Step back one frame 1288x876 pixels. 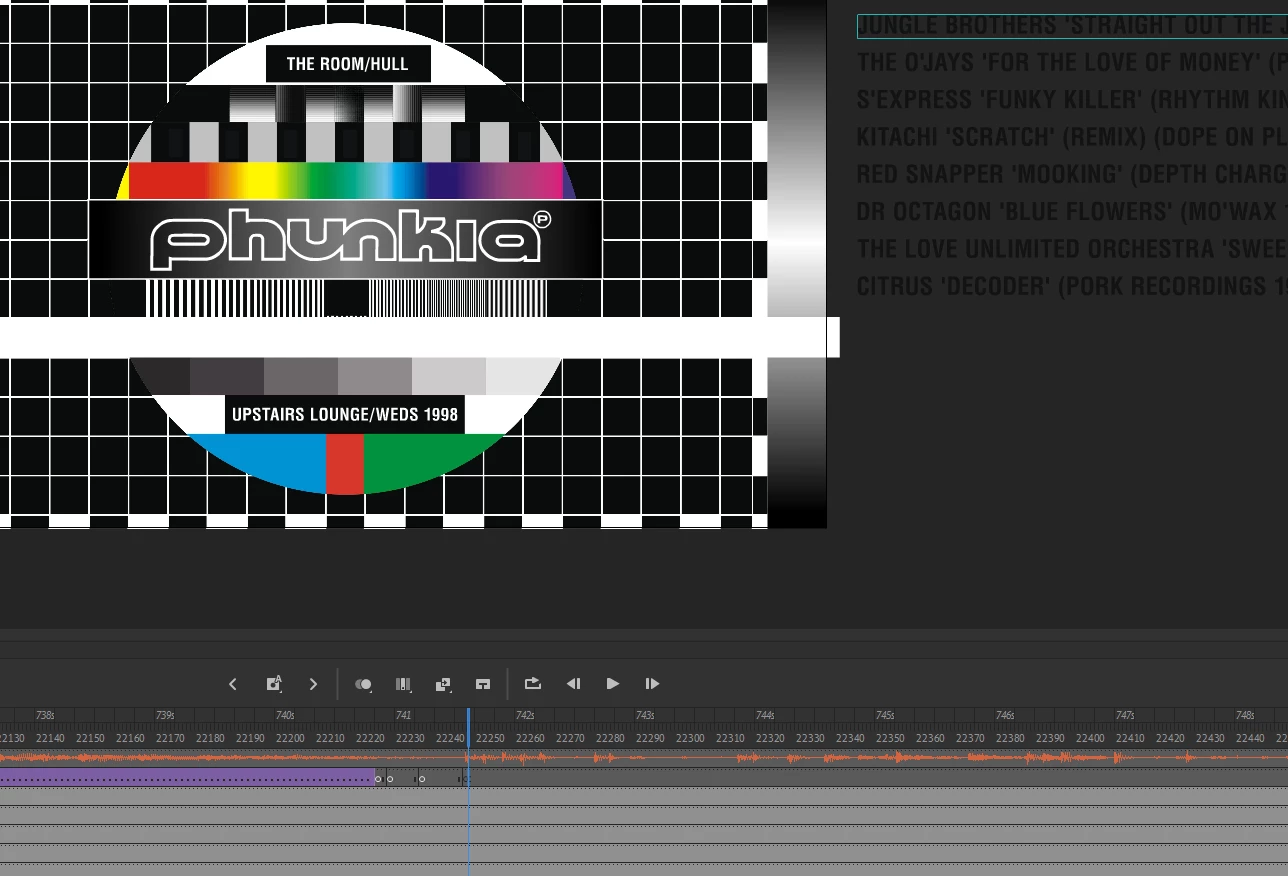tap(573, 684)
